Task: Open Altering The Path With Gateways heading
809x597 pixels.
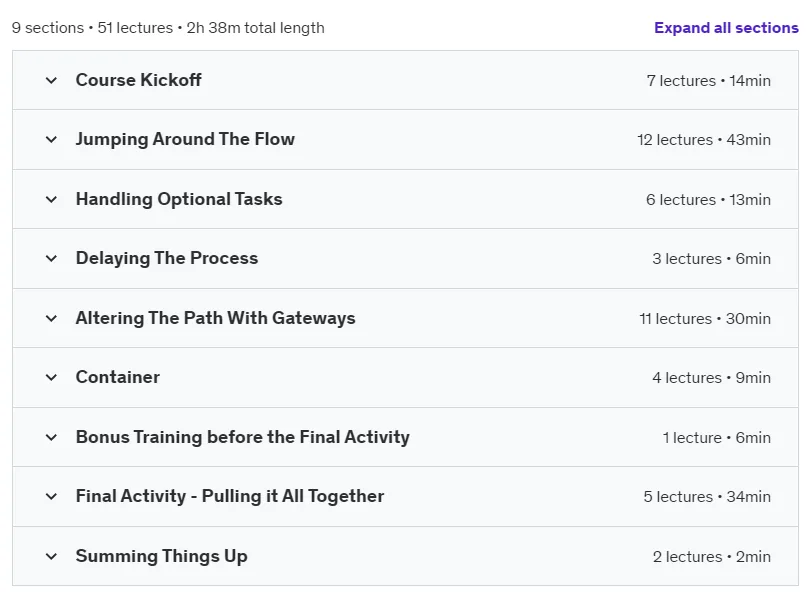Action: pos(216,318)
